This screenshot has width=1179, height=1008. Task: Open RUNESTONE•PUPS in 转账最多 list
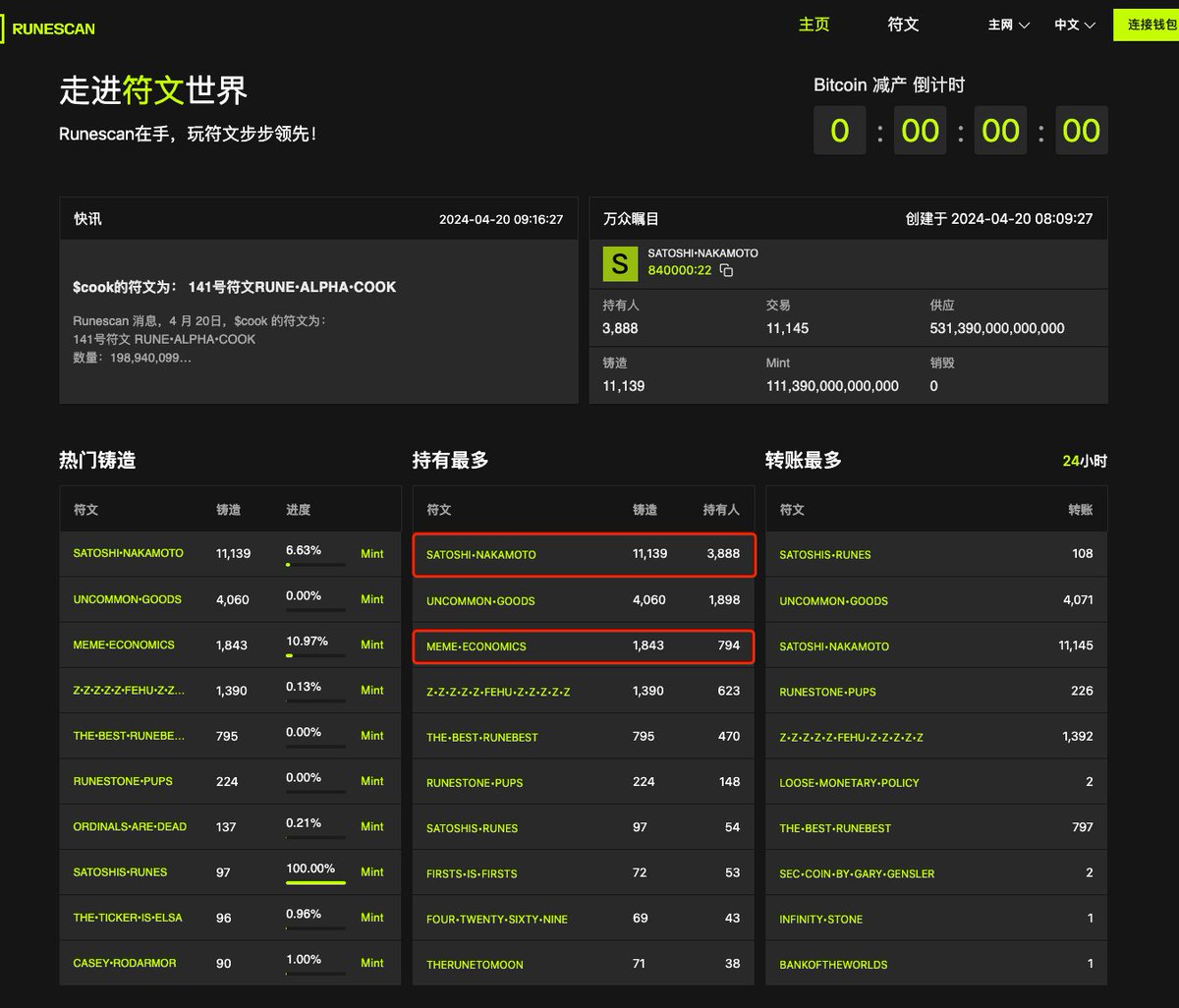coord(827,692)
